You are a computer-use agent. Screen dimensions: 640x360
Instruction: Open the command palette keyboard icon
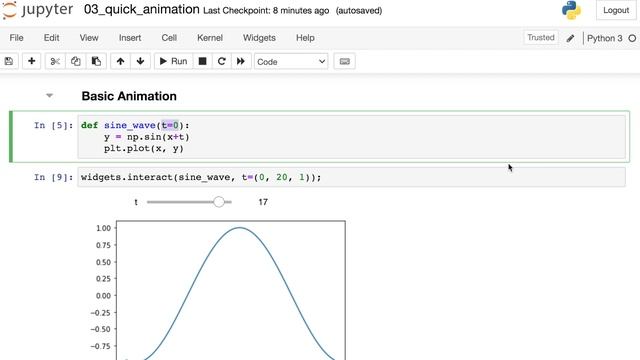(x=344, y=61)
